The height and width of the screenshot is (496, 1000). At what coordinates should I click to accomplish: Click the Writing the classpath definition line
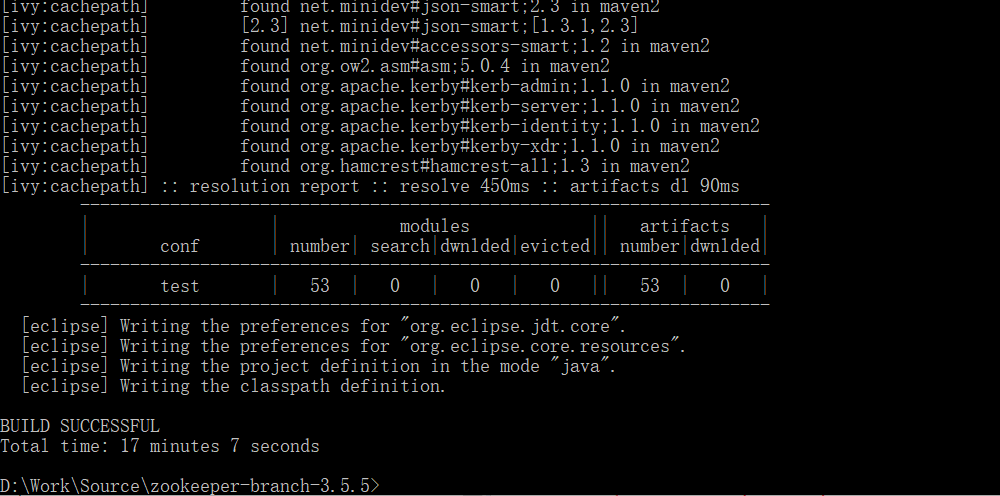tap(233, 386)
